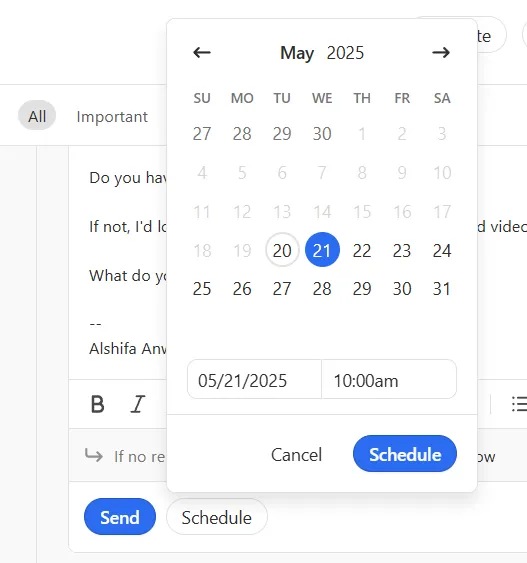
Task: Pick May 20 on the calendar
Action: pyautogui.click(x=282, y=250)
